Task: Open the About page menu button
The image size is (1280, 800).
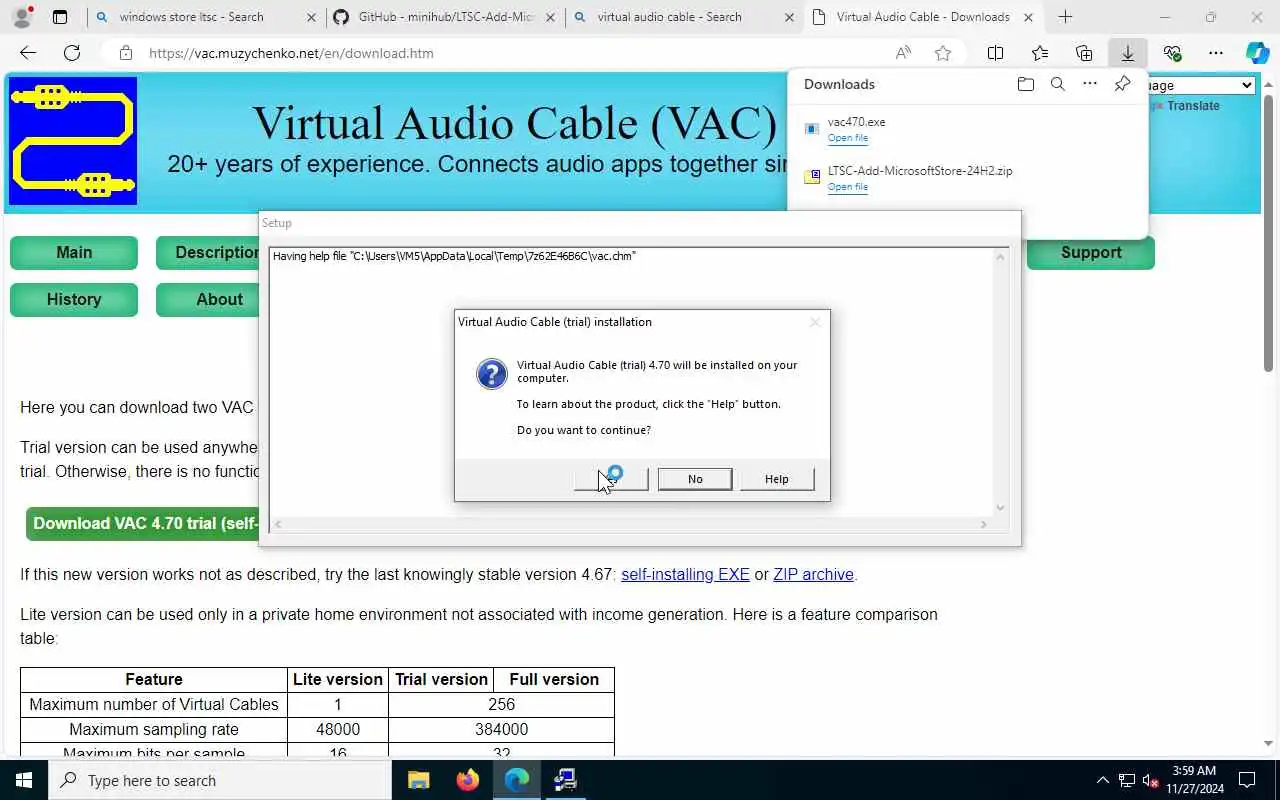Action: point(207,300)
